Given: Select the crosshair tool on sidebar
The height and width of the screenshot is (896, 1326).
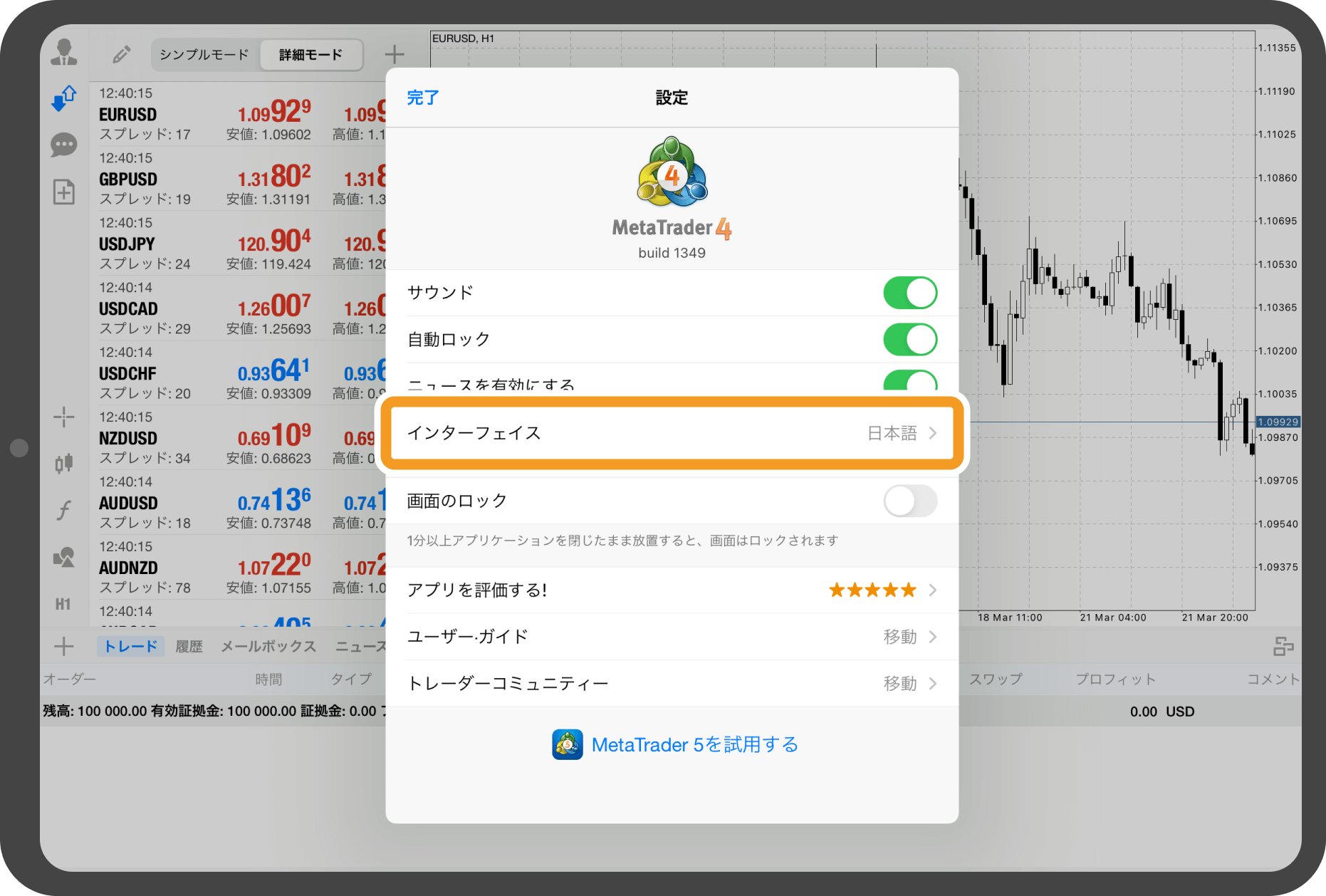Looking at the screenshot, I should [64, 417].
